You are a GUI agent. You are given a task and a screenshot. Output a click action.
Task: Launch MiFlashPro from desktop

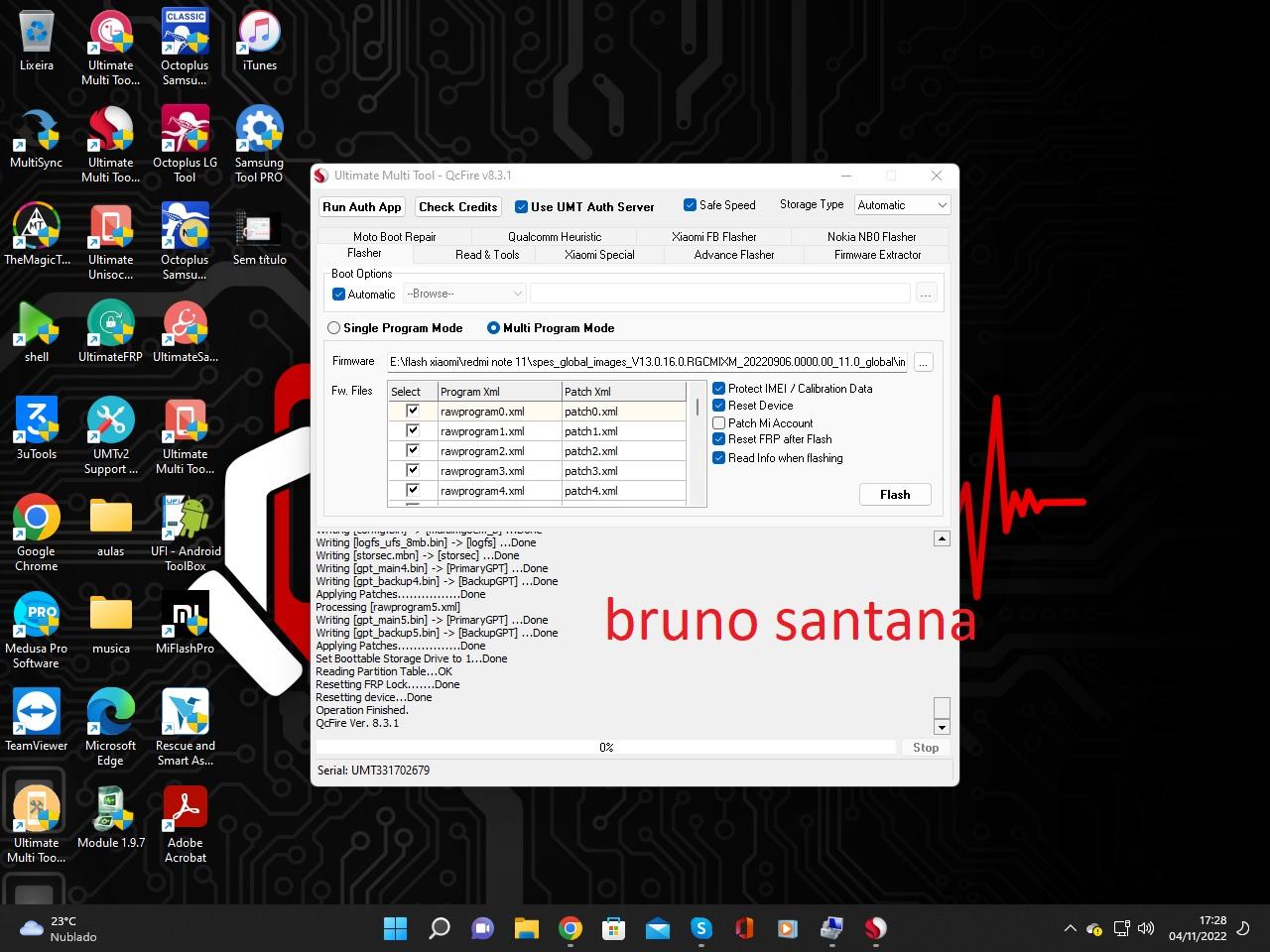(x=185, y=624)
